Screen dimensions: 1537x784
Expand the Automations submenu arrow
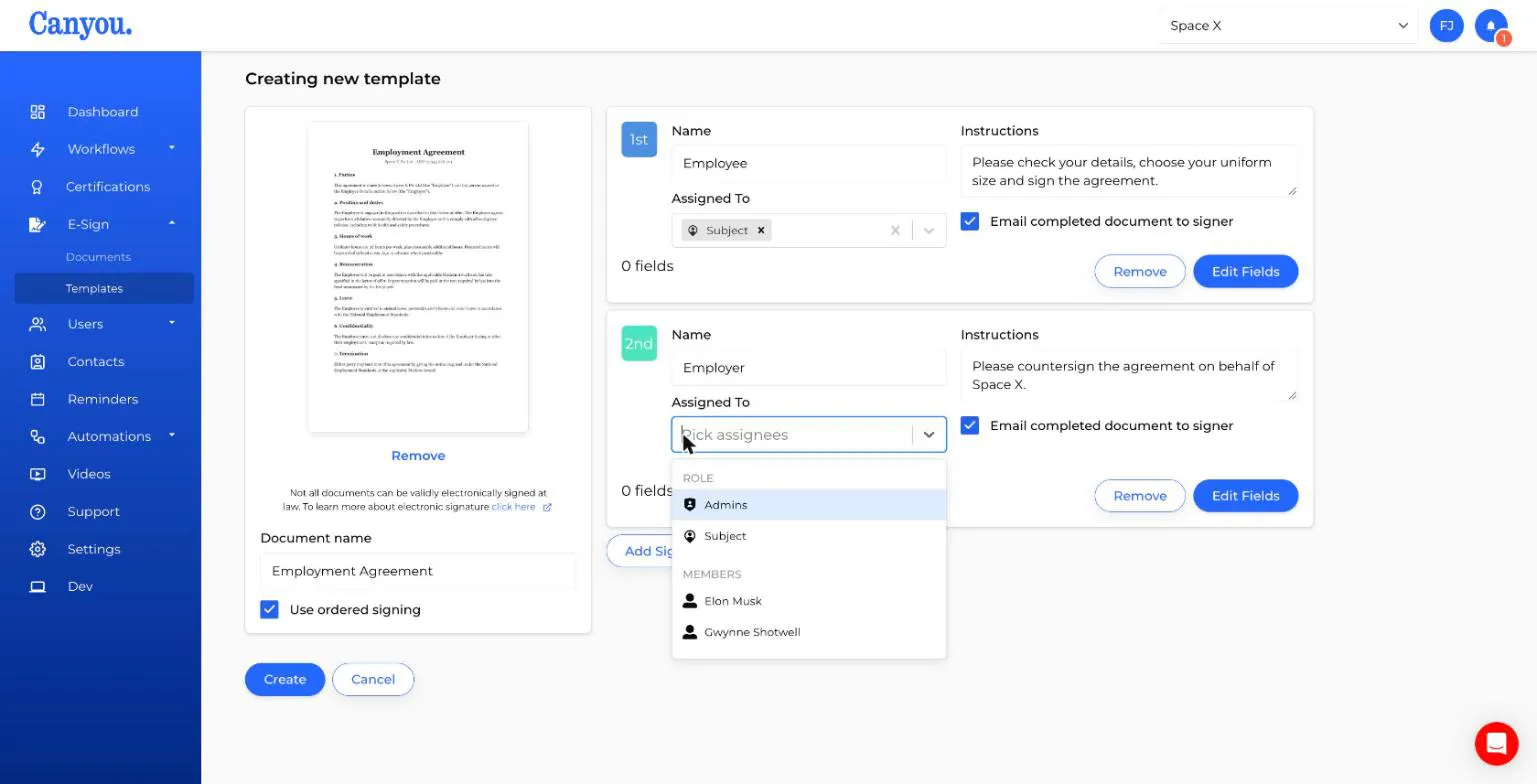coord(172,435)
